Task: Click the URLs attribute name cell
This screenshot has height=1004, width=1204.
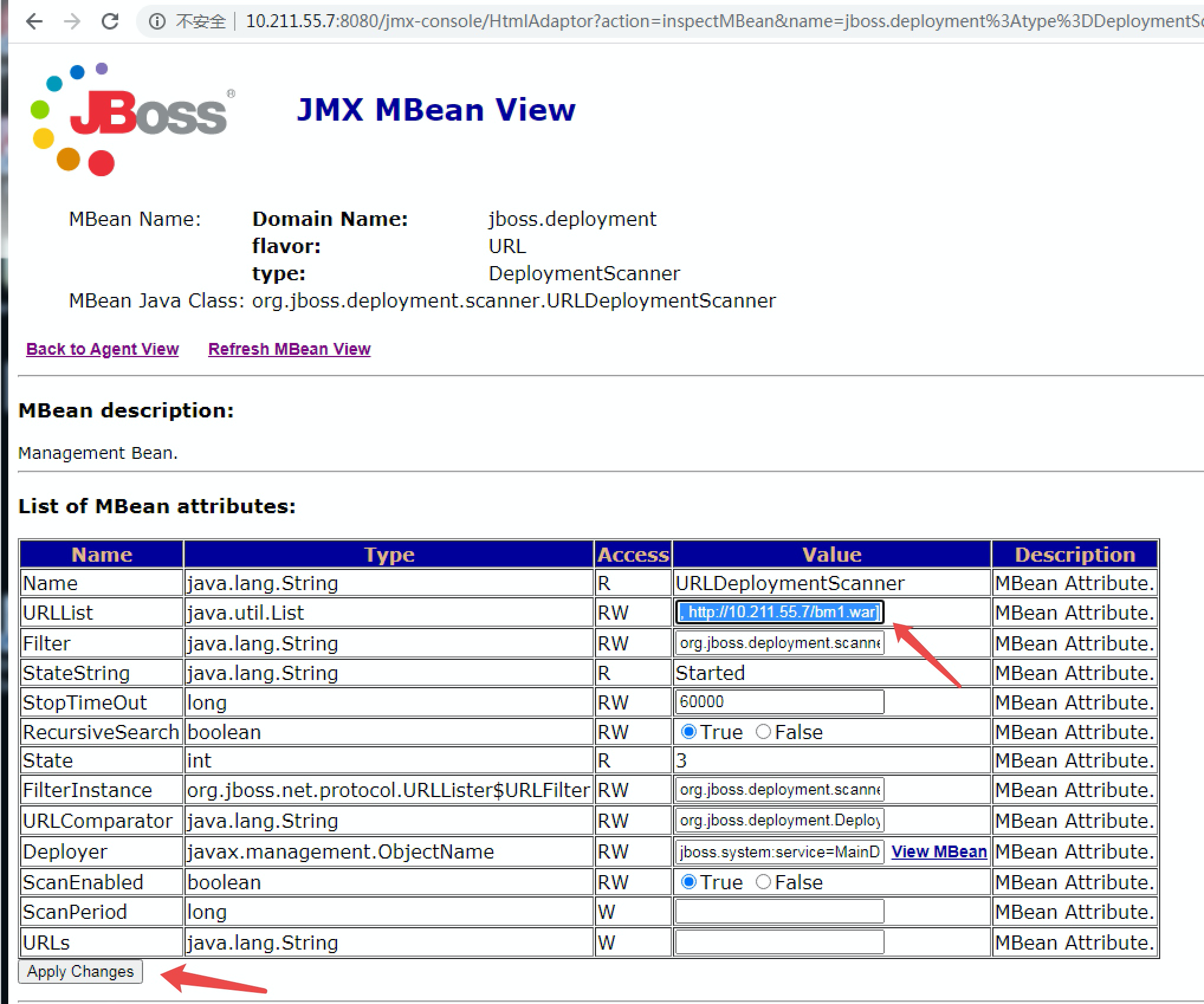Action: pos(102,943)
